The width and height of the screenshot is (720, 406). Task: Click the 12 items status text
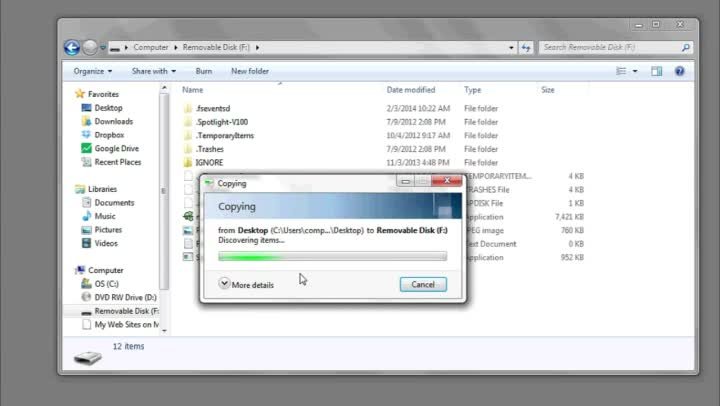coord(128,346)
